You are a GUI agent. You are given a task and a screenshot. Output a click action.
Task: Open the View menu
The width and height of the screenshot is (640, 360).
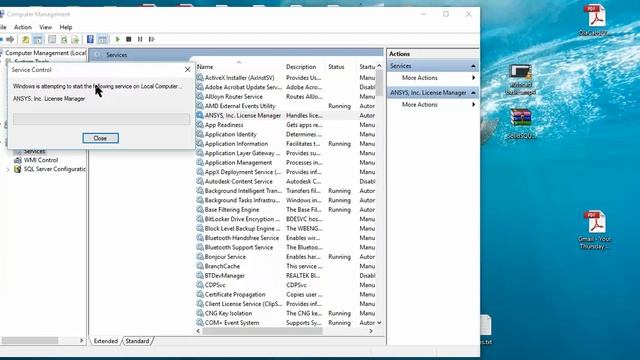(x=45, y=27)
